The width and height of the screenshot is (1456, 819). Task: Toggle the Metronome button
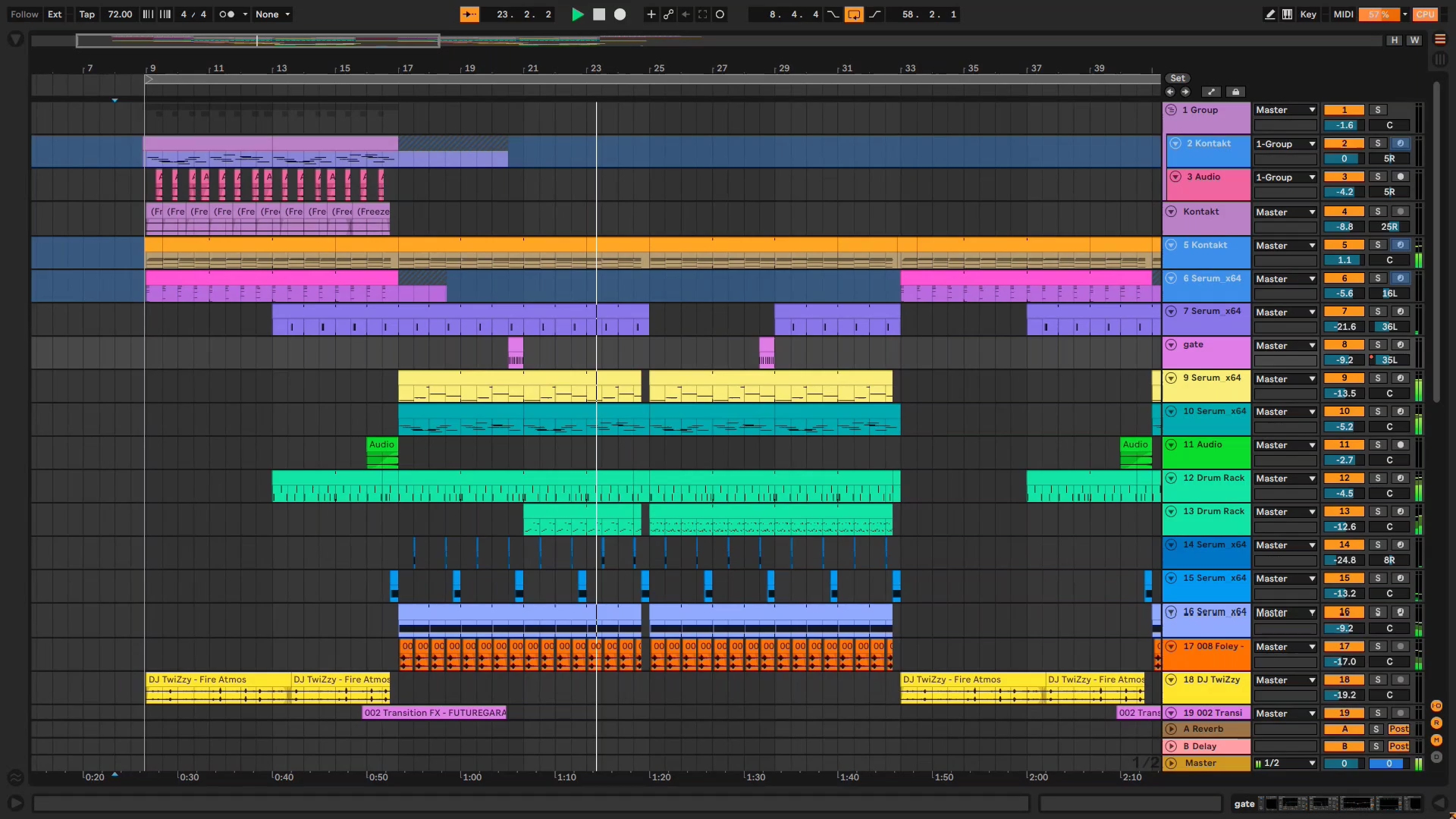tap(227, 14)
